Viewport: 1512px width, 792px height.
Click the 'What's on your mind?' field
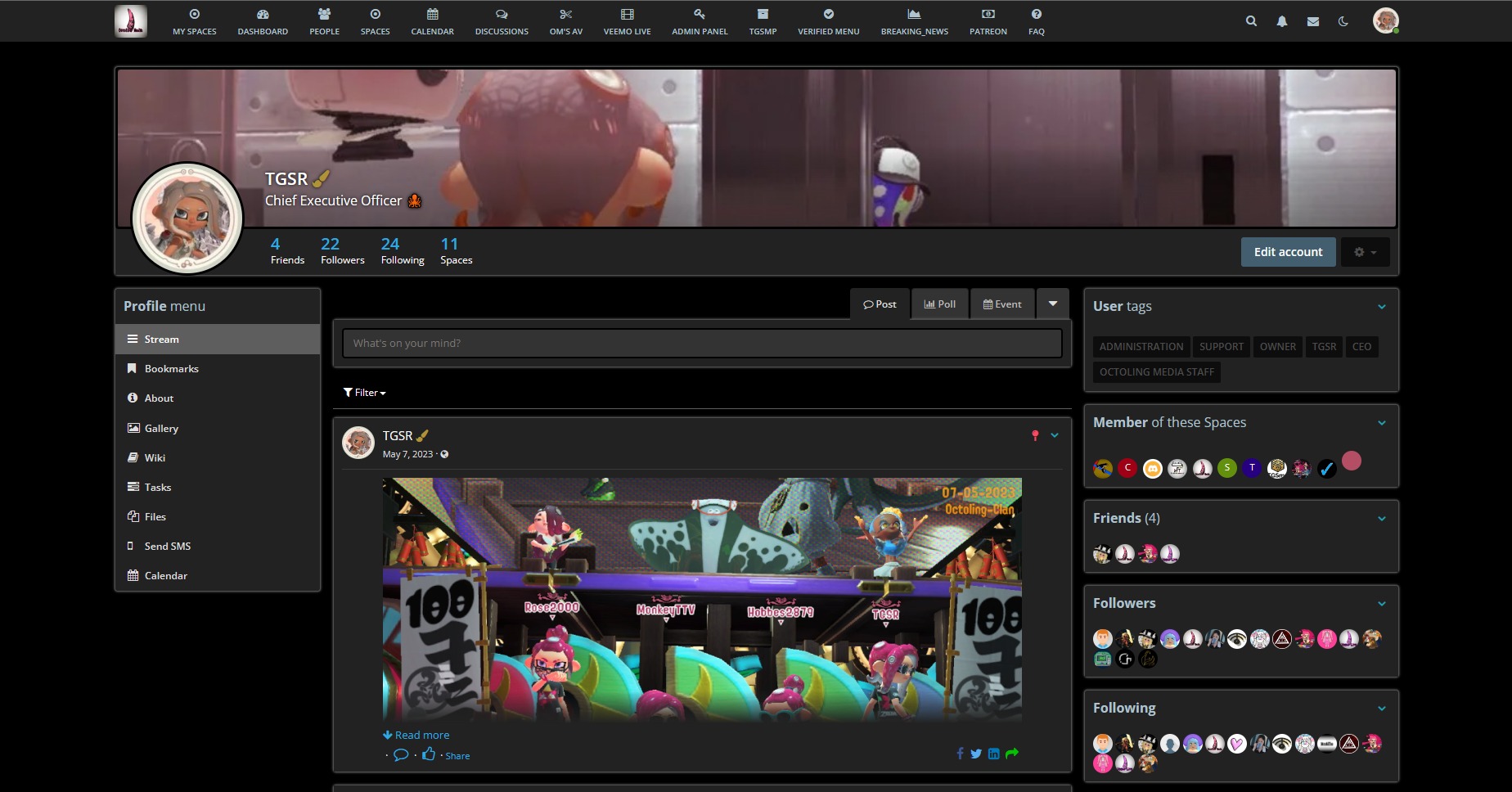point(702,344)
